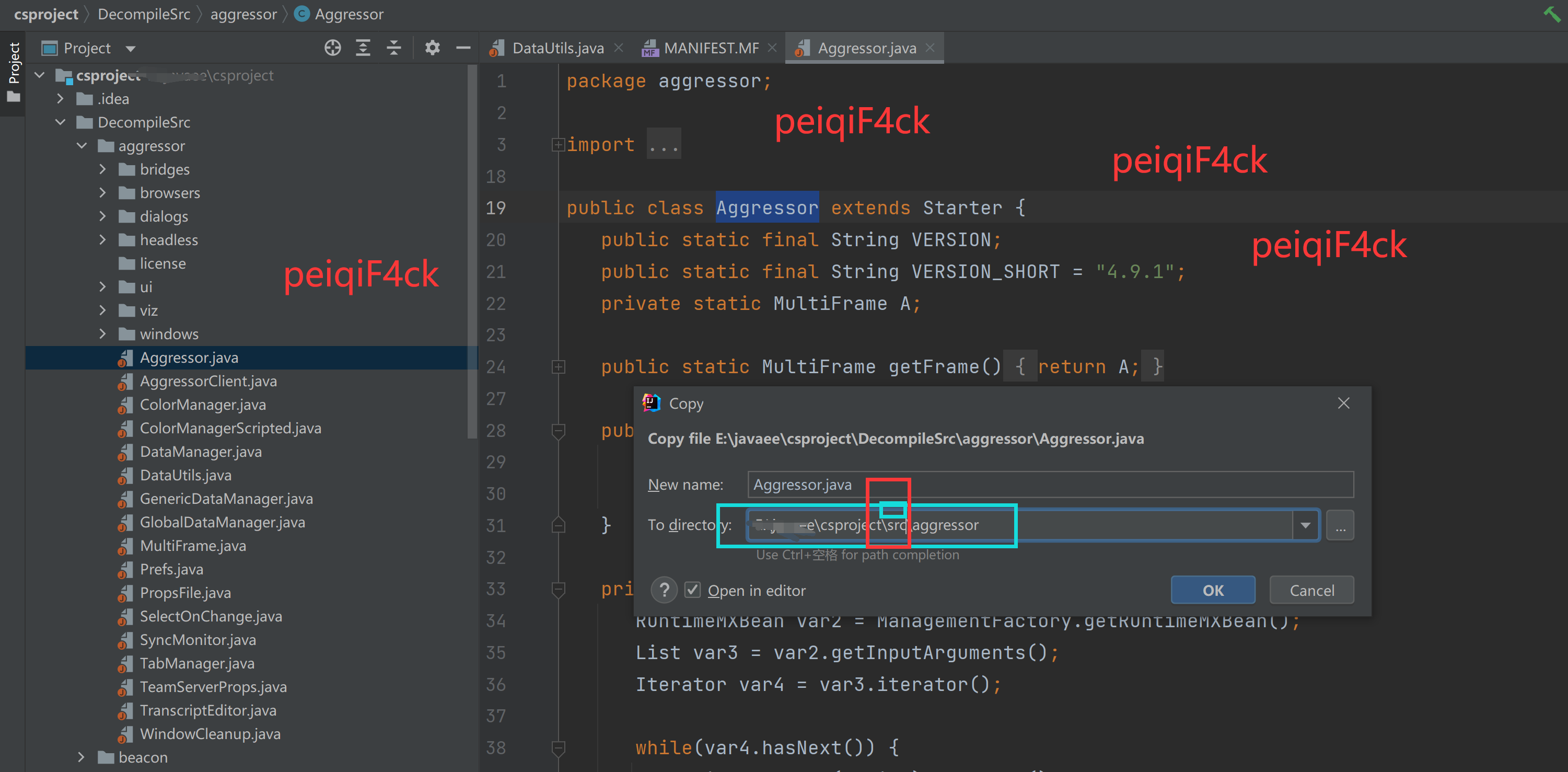Screen dimensions: 1568x772
Task: Expand the beacon folder
Action: (82, 757)
